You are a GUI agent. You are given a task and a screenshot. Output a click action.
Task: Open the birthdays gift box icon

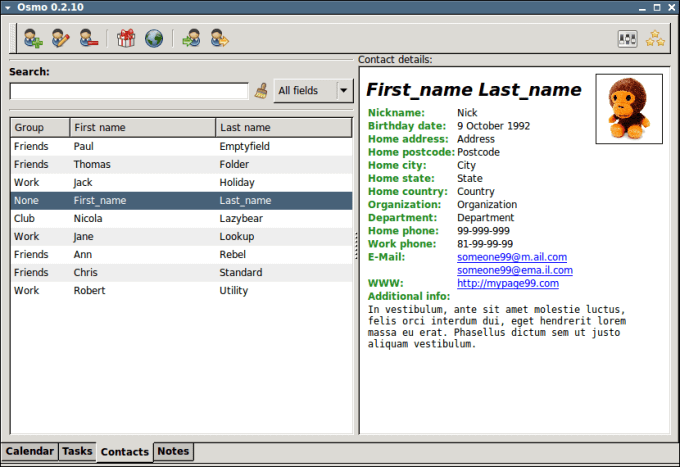[126, 39]
